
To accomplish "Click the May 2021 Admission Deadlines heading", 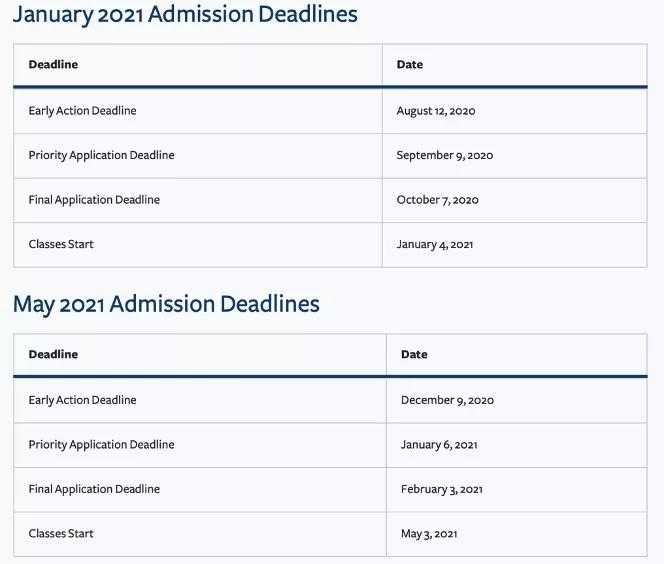I will click(x=166, y=304).
